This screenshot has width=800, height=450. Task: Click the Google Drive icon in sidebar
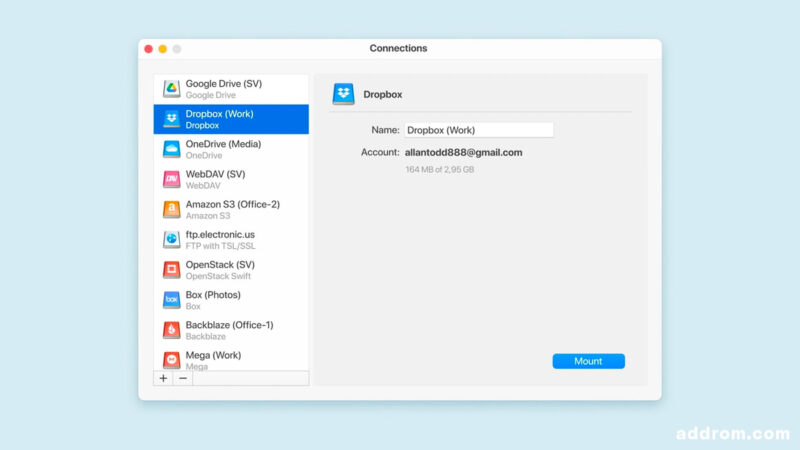point(171,89)
